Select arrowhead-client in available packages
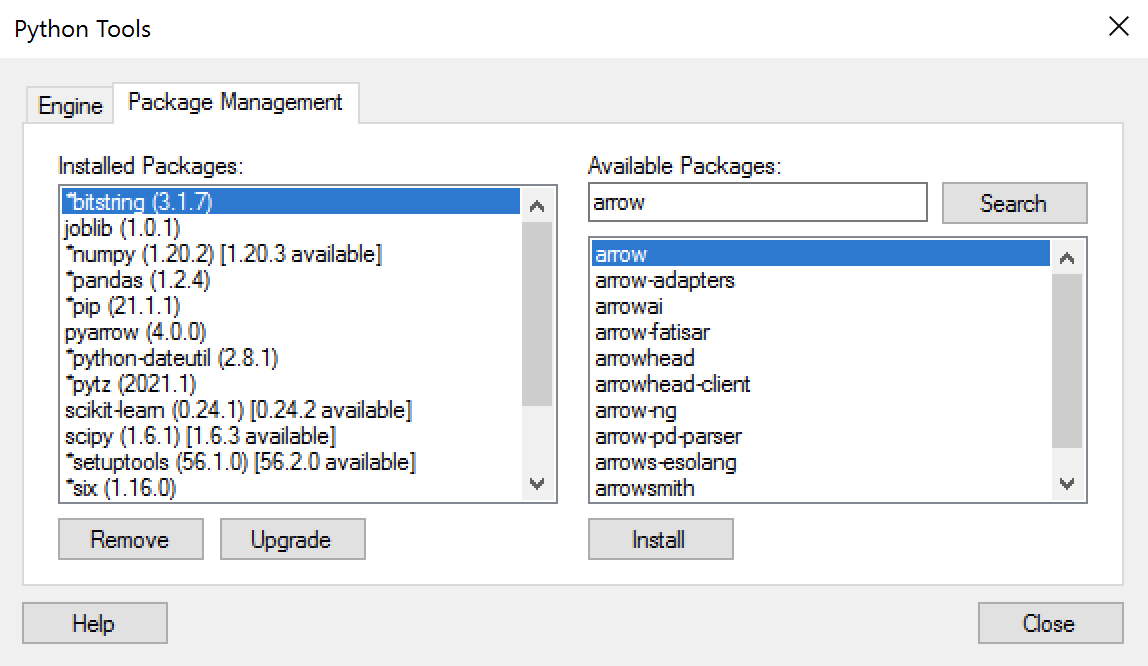This screenshot has height=666, width=1148. pyautogui.click(x=820, y=384)
